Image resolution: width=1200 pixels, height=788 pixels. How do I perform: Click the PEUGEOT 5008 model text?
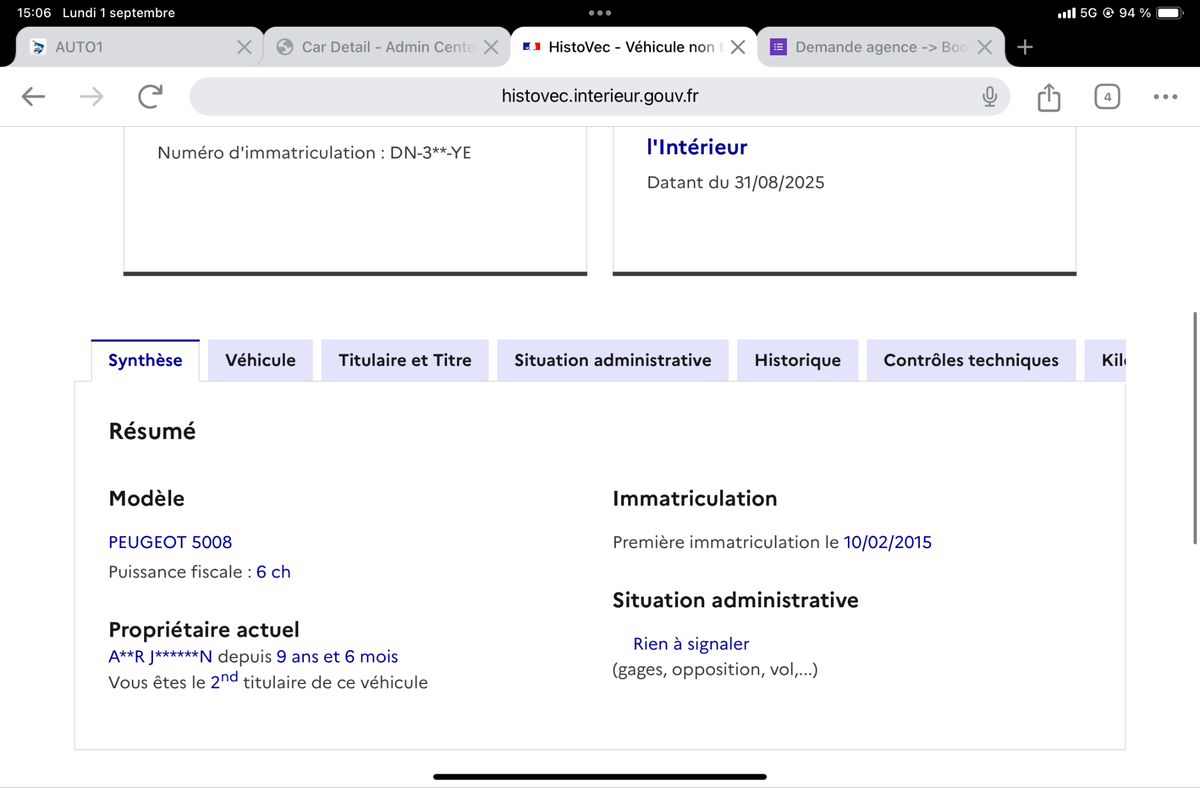click(170, 542)
